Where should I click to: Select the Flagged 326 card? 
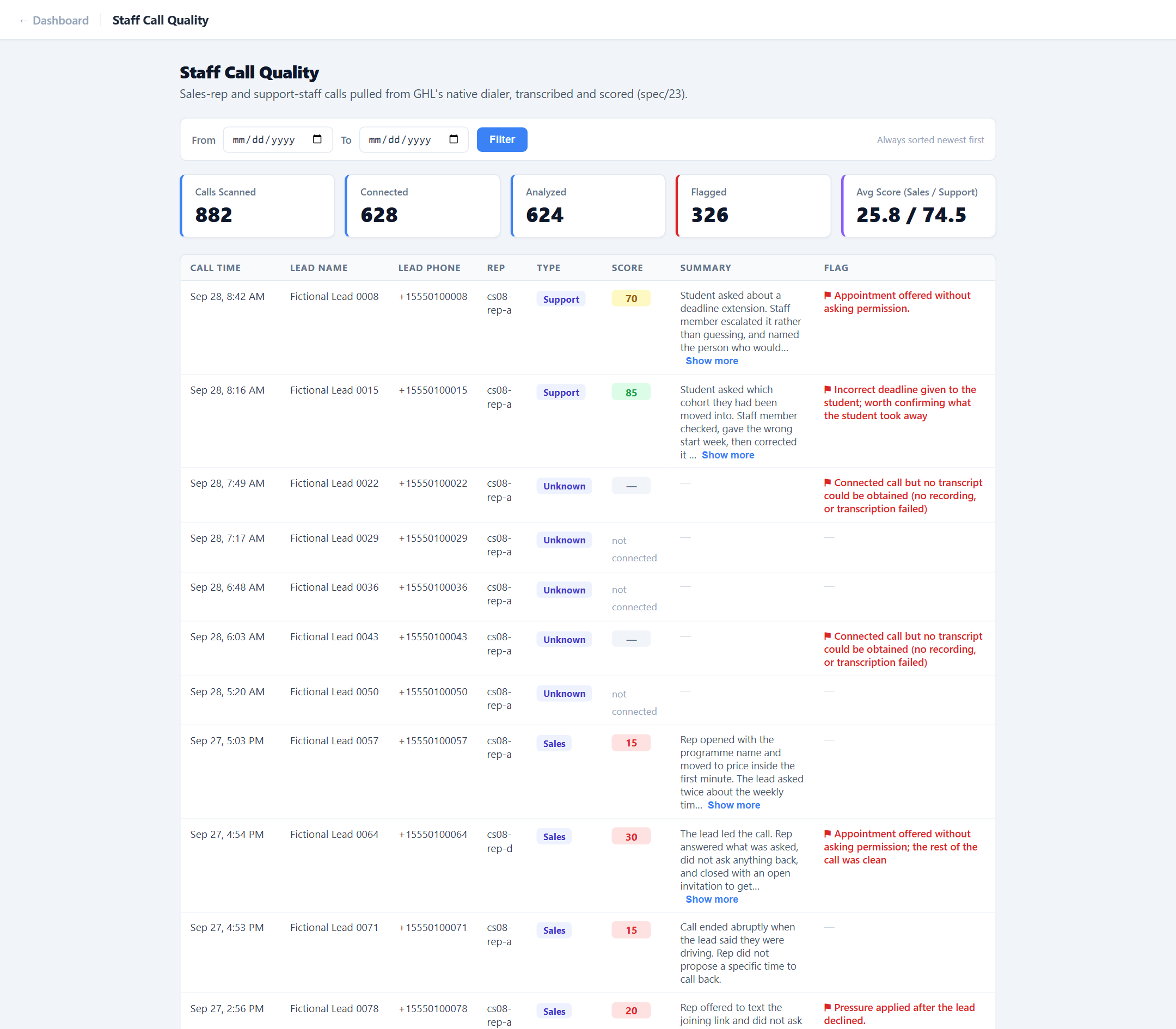(x=754, y=206)
